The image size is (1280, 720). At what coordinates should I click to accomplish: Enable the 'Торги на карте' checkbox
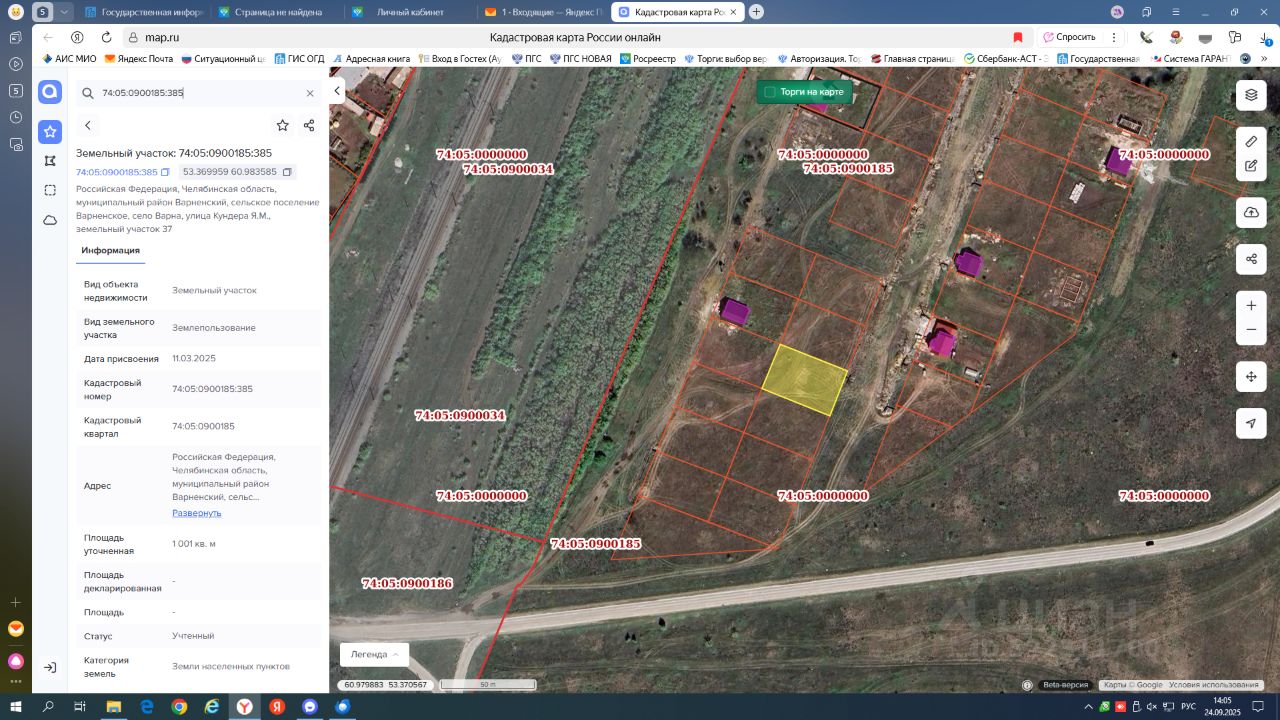(770, 92)
